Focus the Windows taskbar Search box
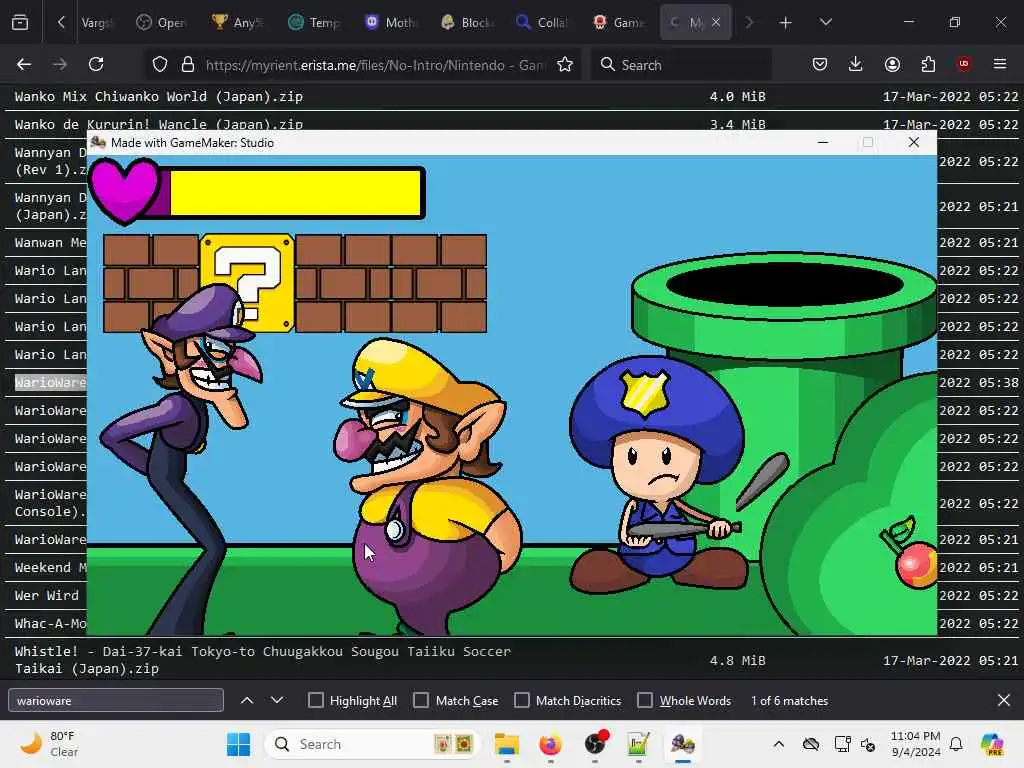The width and height of the screenshot is (1024, 768). click(x=372, y=744)
